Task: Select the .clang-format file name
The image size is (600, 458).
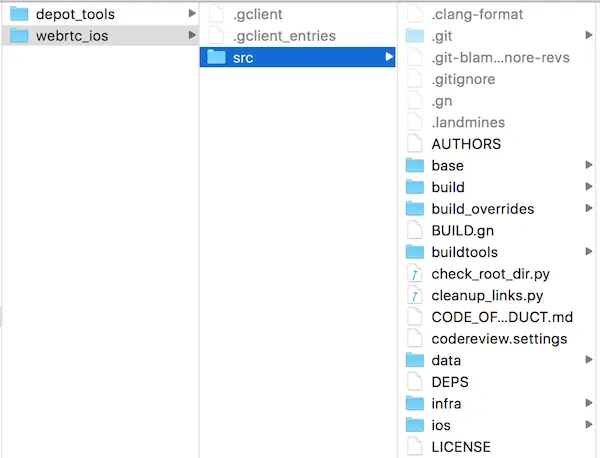Action: 477,15
